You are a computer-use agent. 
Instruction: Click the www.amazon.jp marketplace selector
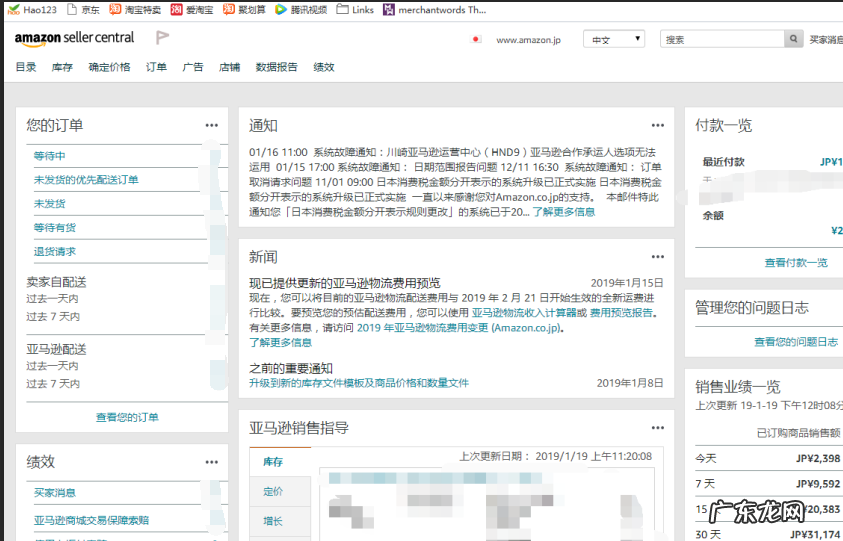click(528, 40)
